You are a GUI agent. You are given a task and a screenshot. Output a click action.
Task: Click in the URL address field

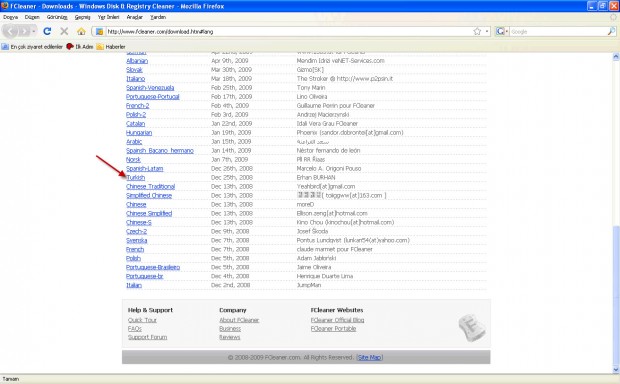click(289, 32)
